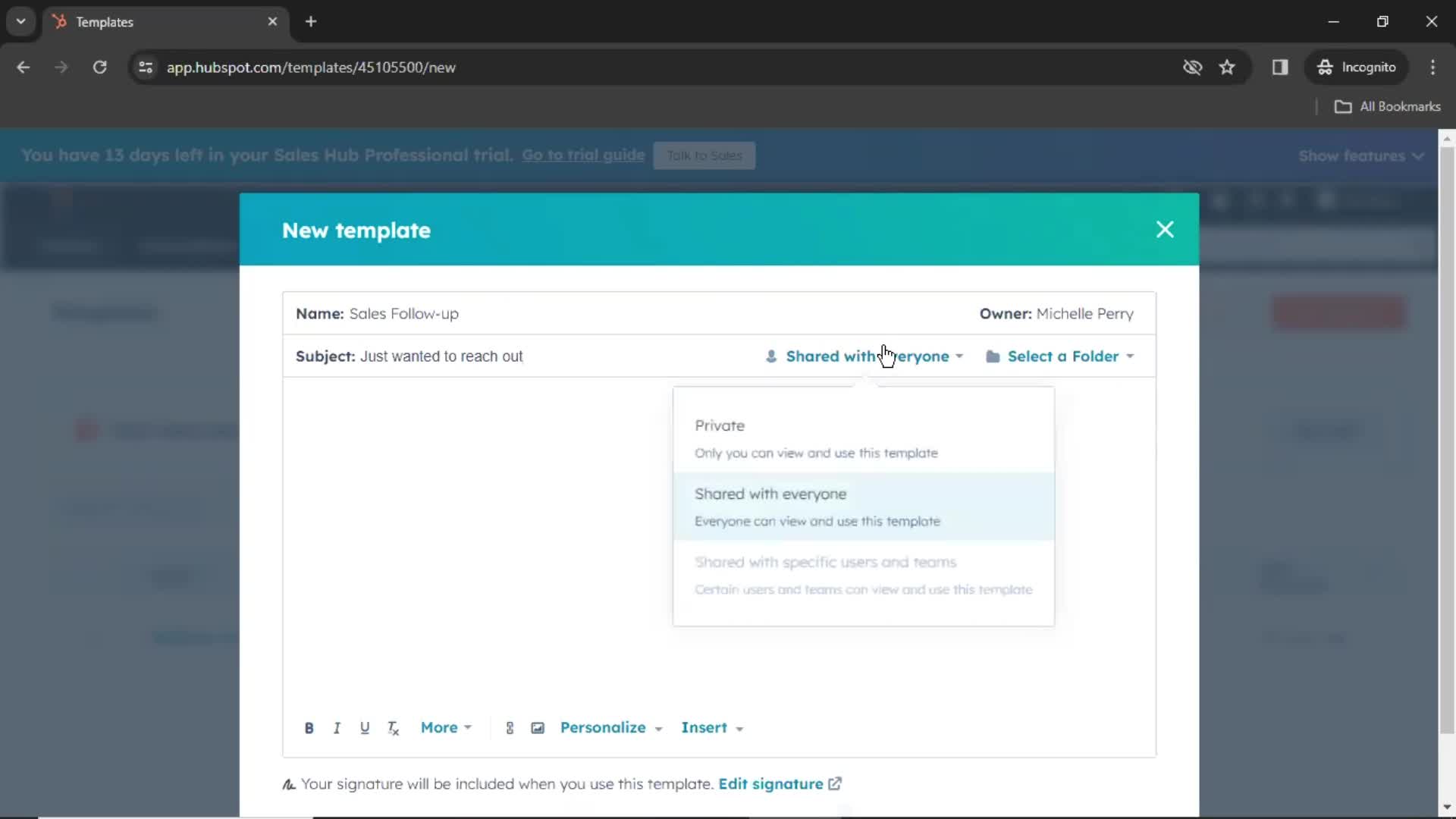
Task: Expand the Personalize options dropdown
Action: [x=610, y=727]
